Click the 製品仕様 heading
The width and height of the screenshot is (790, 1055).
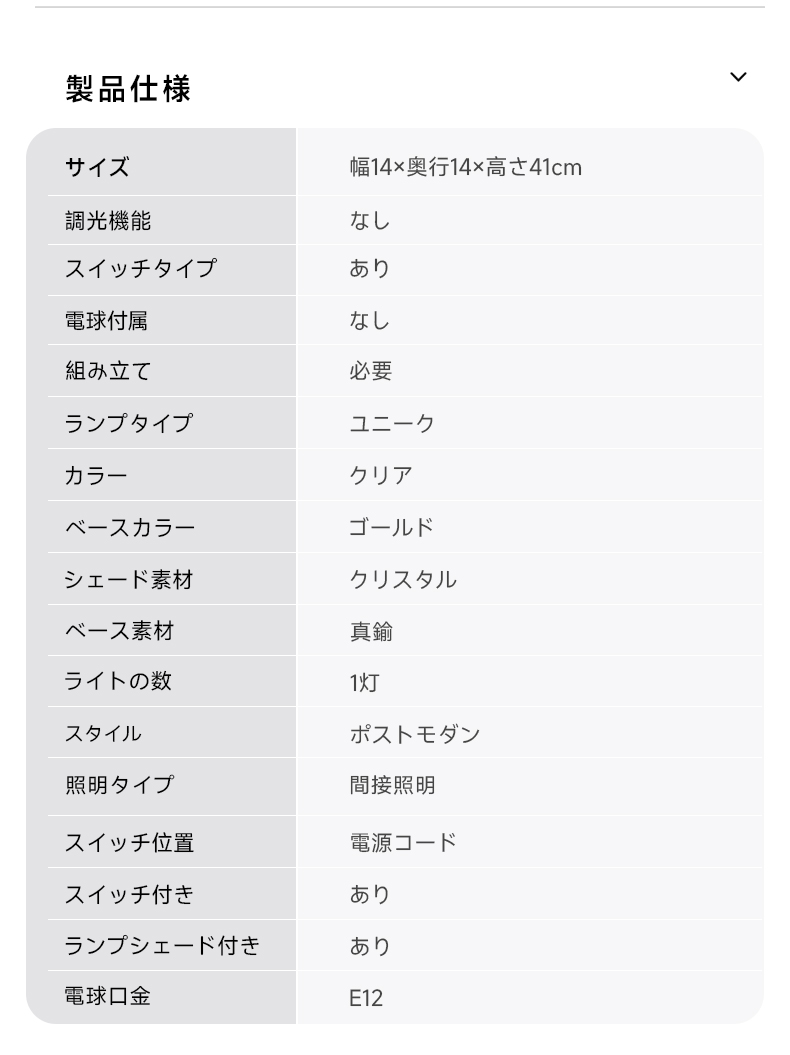coord(128,89)
